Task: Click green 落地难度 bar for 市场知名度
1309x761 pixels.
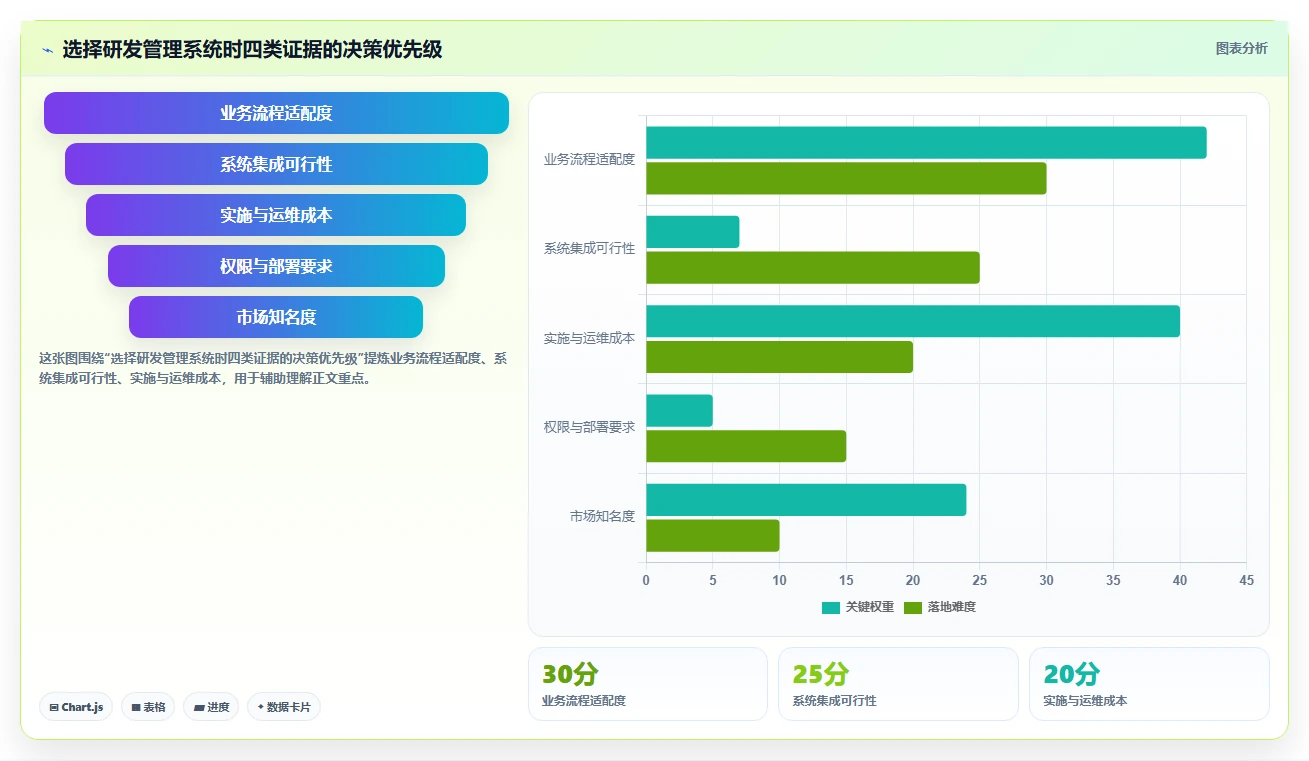Action: tap(712, 536)
